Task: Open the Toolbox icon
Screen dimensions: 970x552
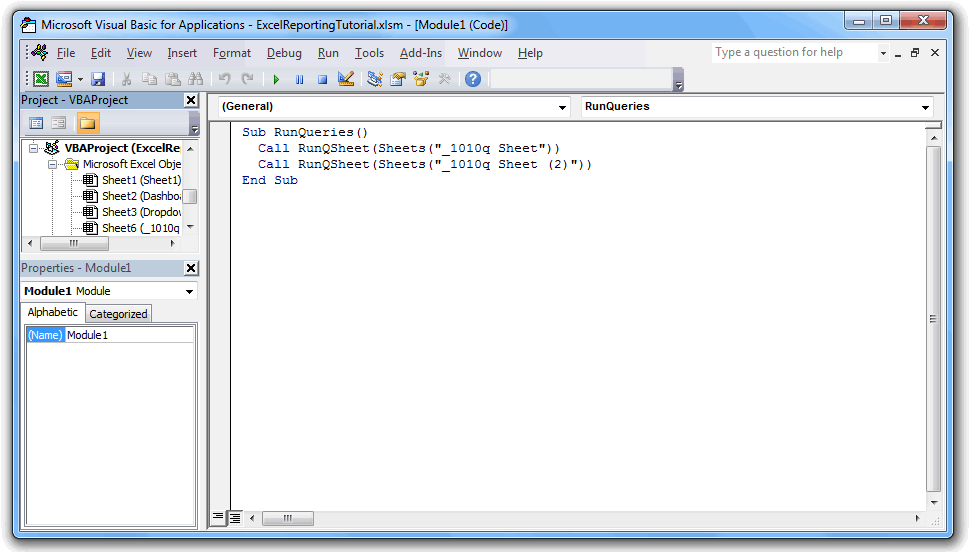Action: (x=444, y=79)
